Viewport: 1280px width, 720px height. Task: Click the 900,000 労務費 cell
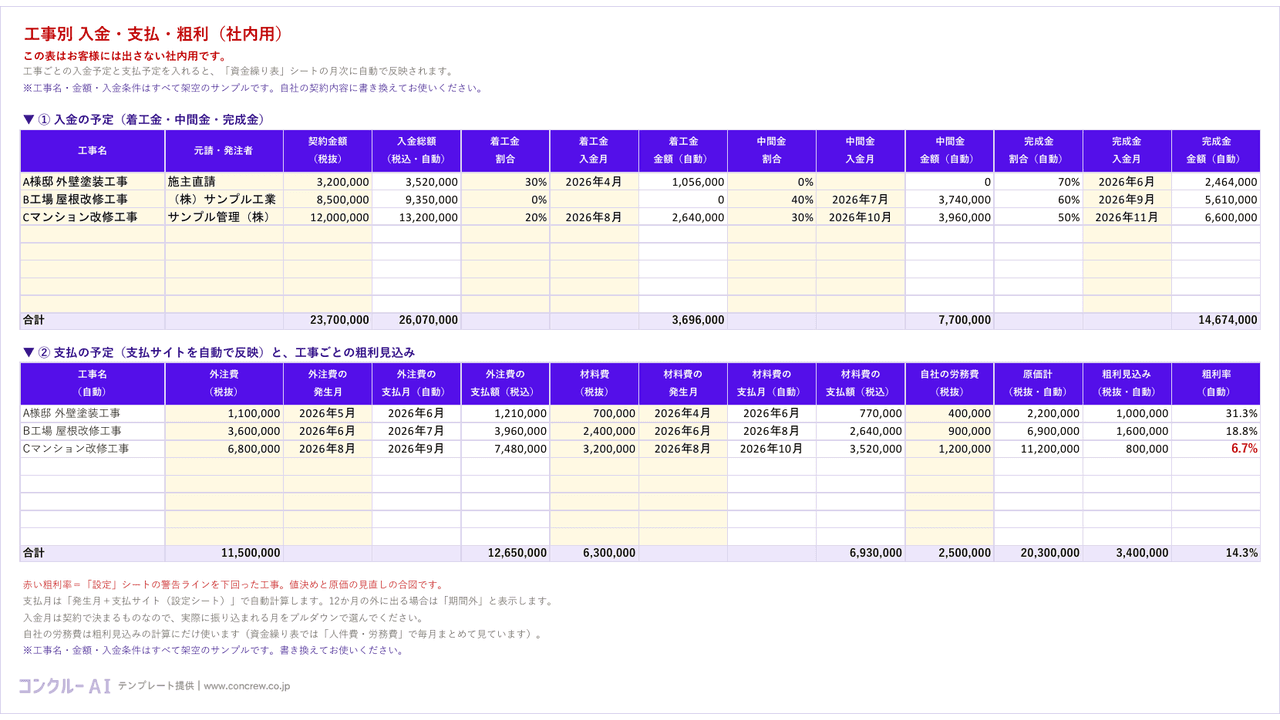pyautogui.click(x=950, y=431)
